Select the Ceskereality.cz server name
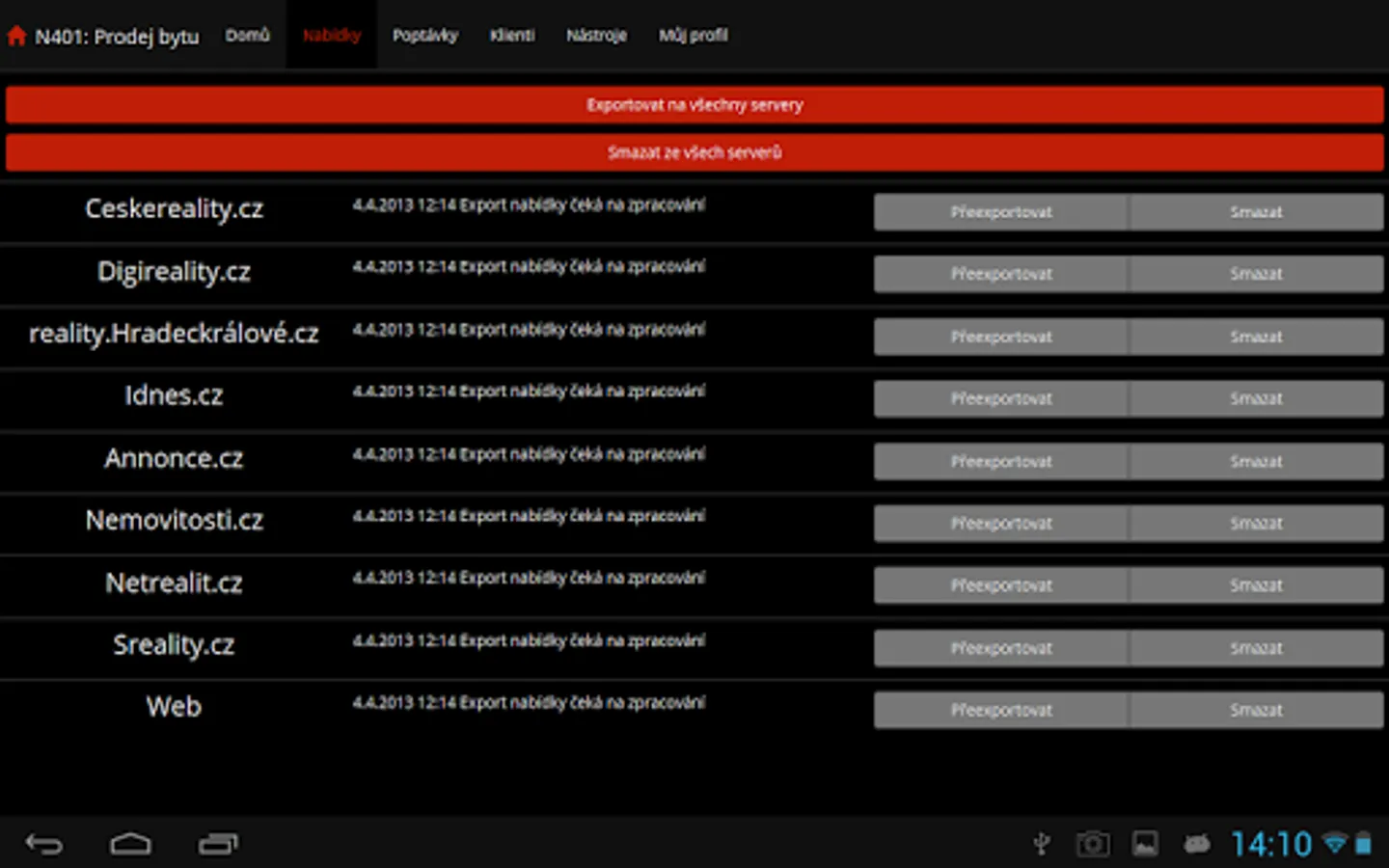 tap(174, 209)
